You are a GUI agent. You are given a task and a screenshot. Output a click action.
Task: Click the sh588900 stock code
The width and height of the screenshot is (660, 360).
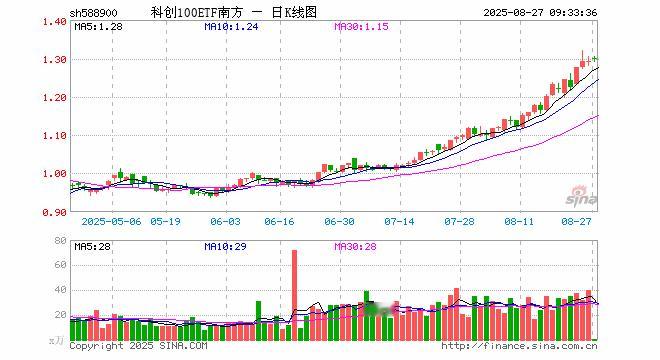pos(93,13)
